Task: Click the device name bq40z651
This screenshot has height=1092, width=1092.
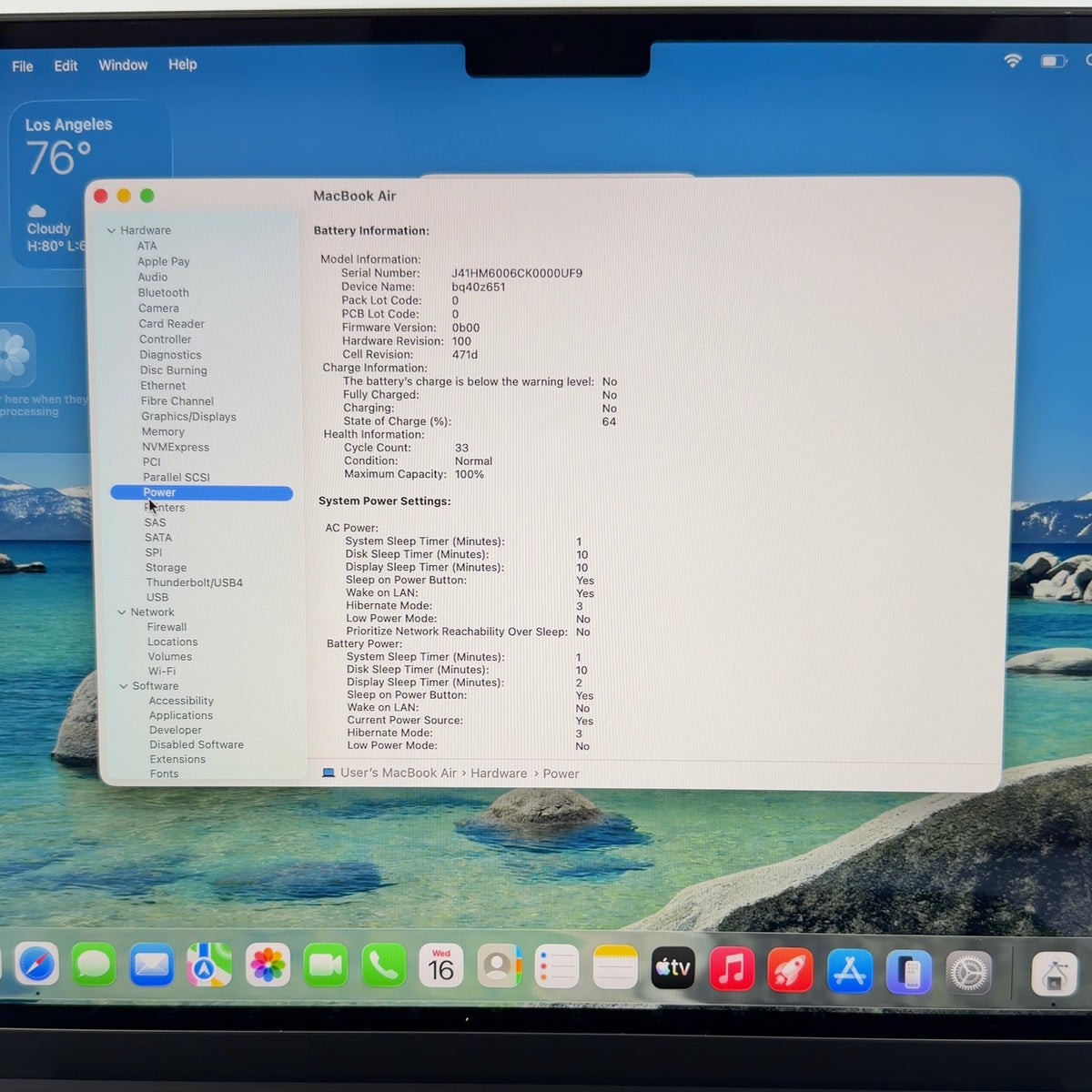Action: (479, 287)
